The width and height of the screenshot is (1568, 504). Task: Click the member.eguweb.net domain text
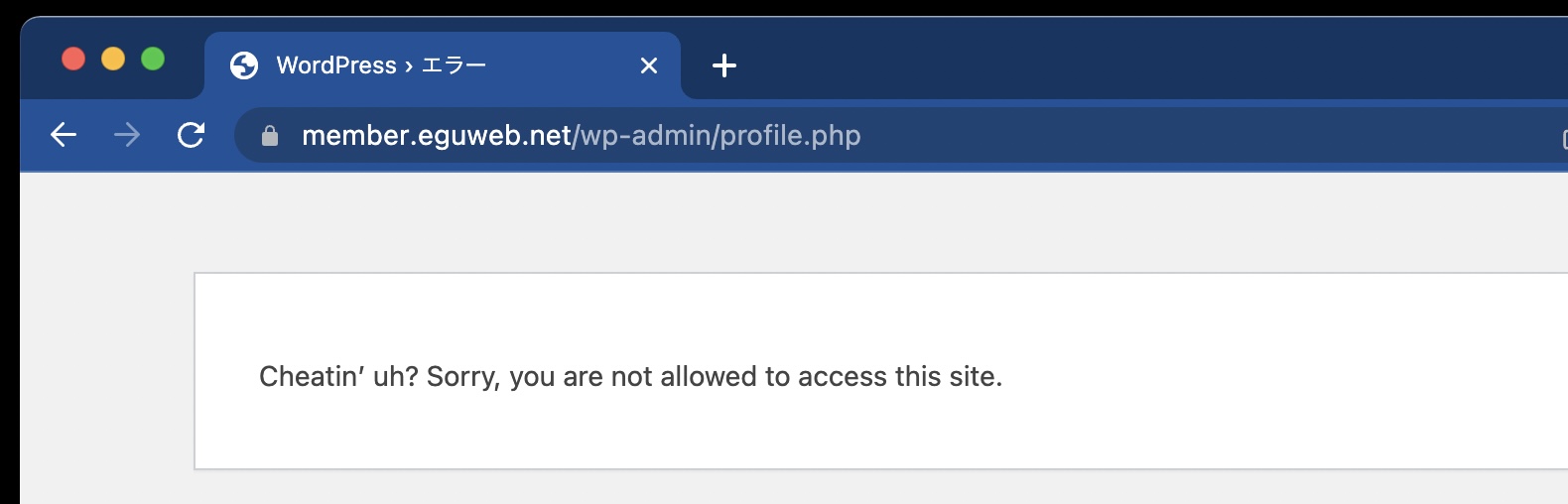(437, 135)
